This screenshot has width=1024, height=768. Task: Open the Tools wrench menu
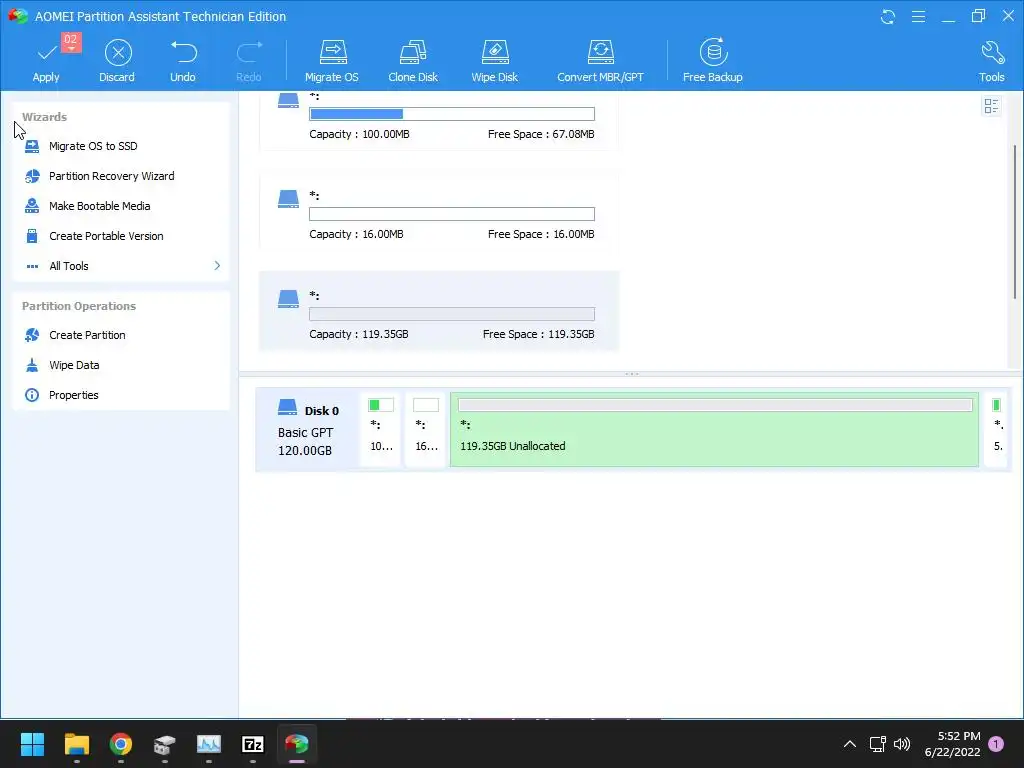(991, 60)
